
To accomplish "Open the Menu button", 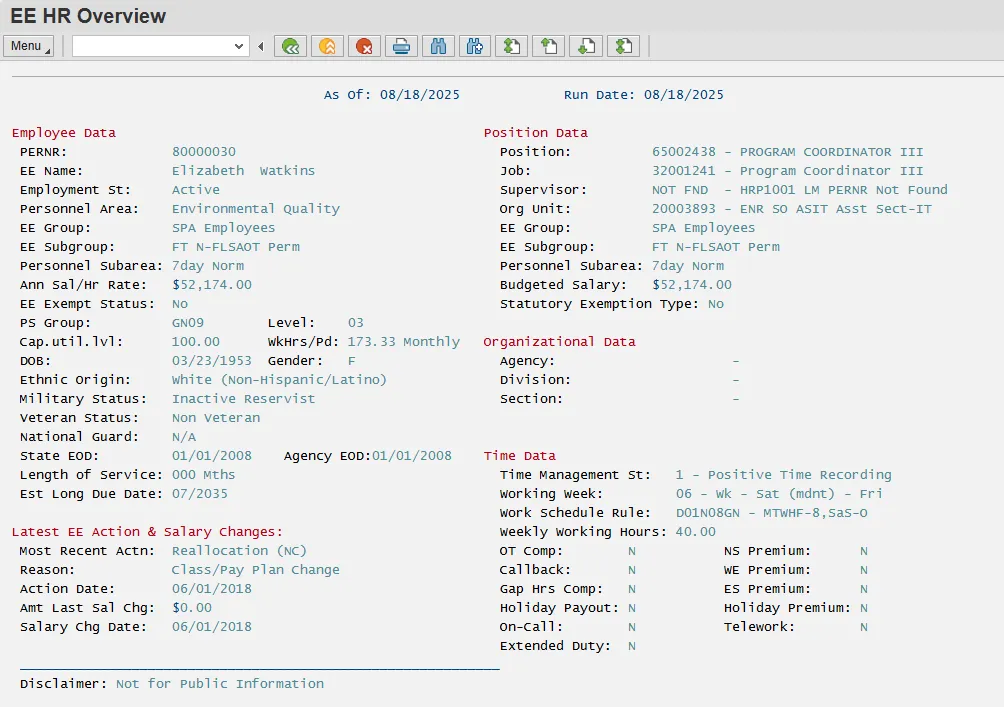I will click(x=28, y=46).
